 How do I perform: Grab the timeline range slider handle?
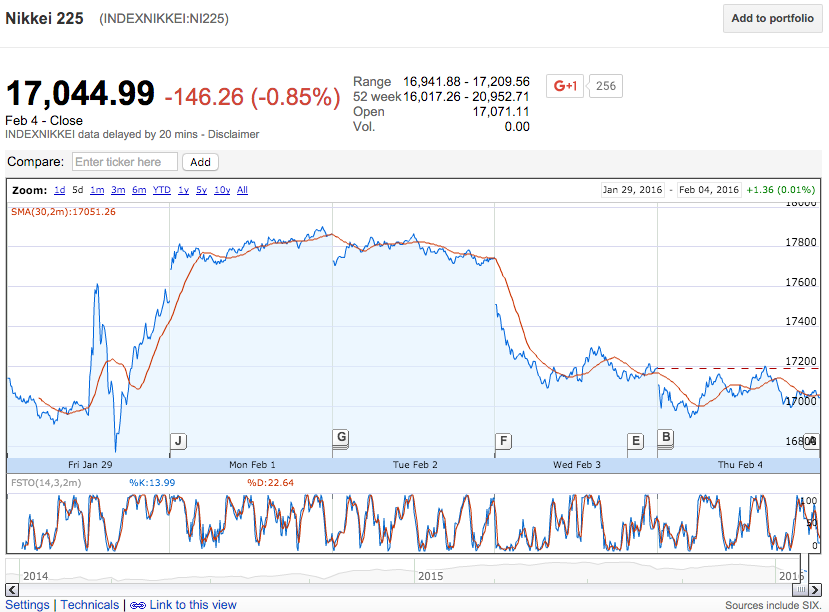(800, 590)
